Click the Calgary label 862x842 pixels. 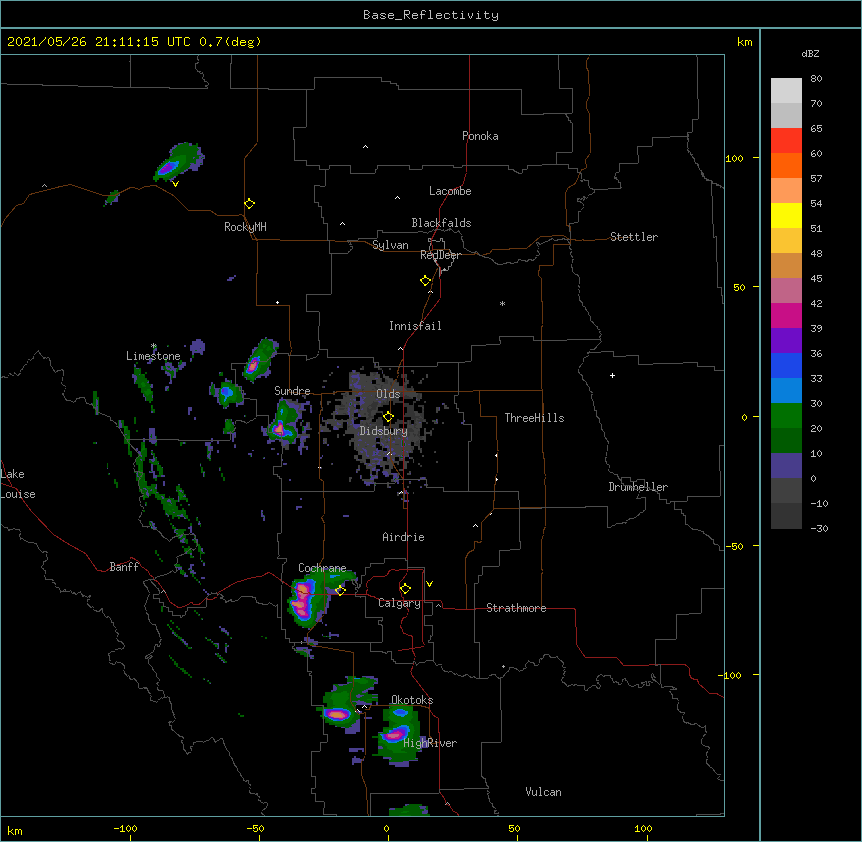399,603
